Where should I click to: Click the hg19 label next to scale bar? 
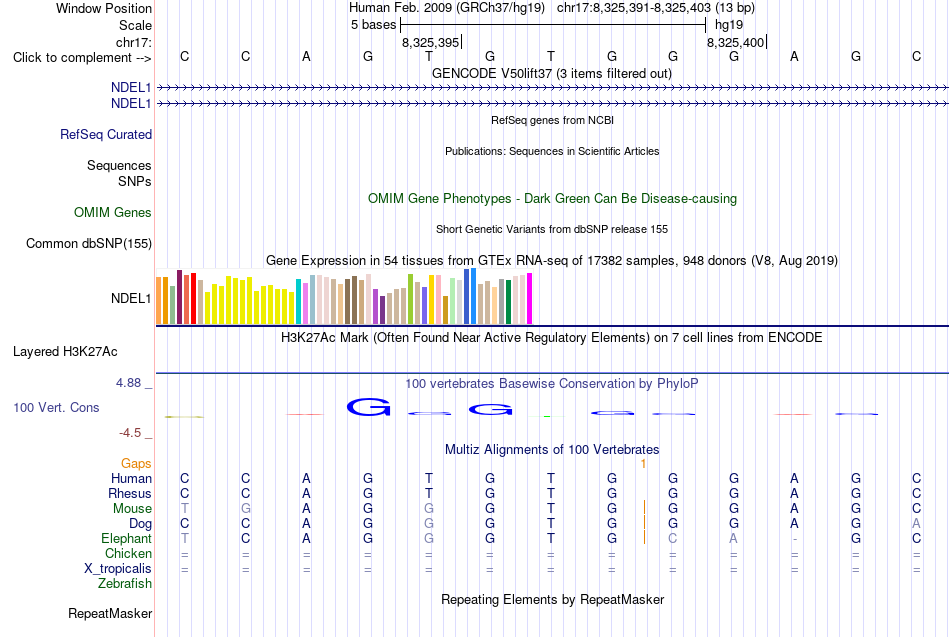[x=729, y=25]
